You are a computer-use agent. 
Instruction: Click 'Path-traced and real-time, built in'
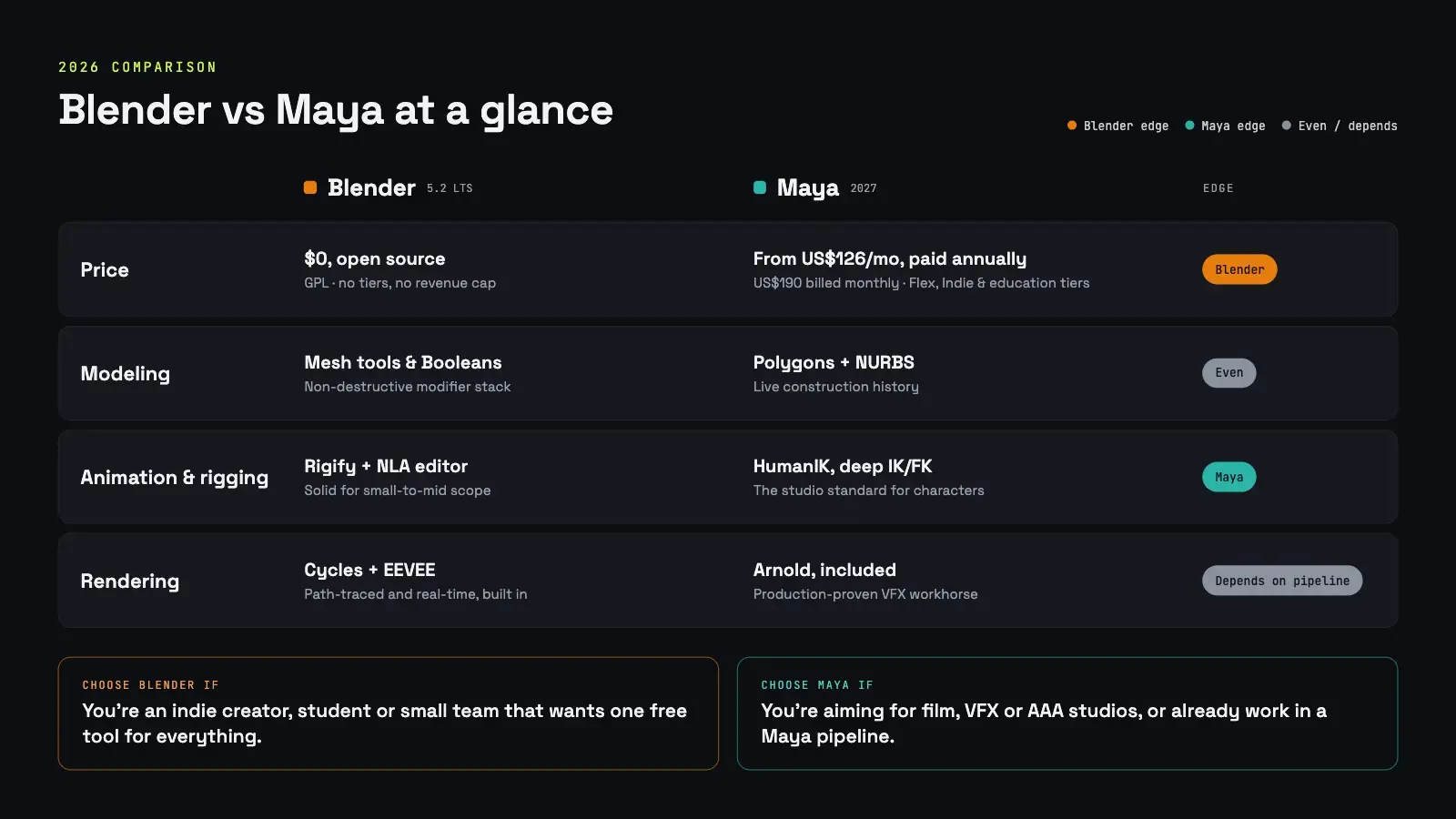pos(416,594)
